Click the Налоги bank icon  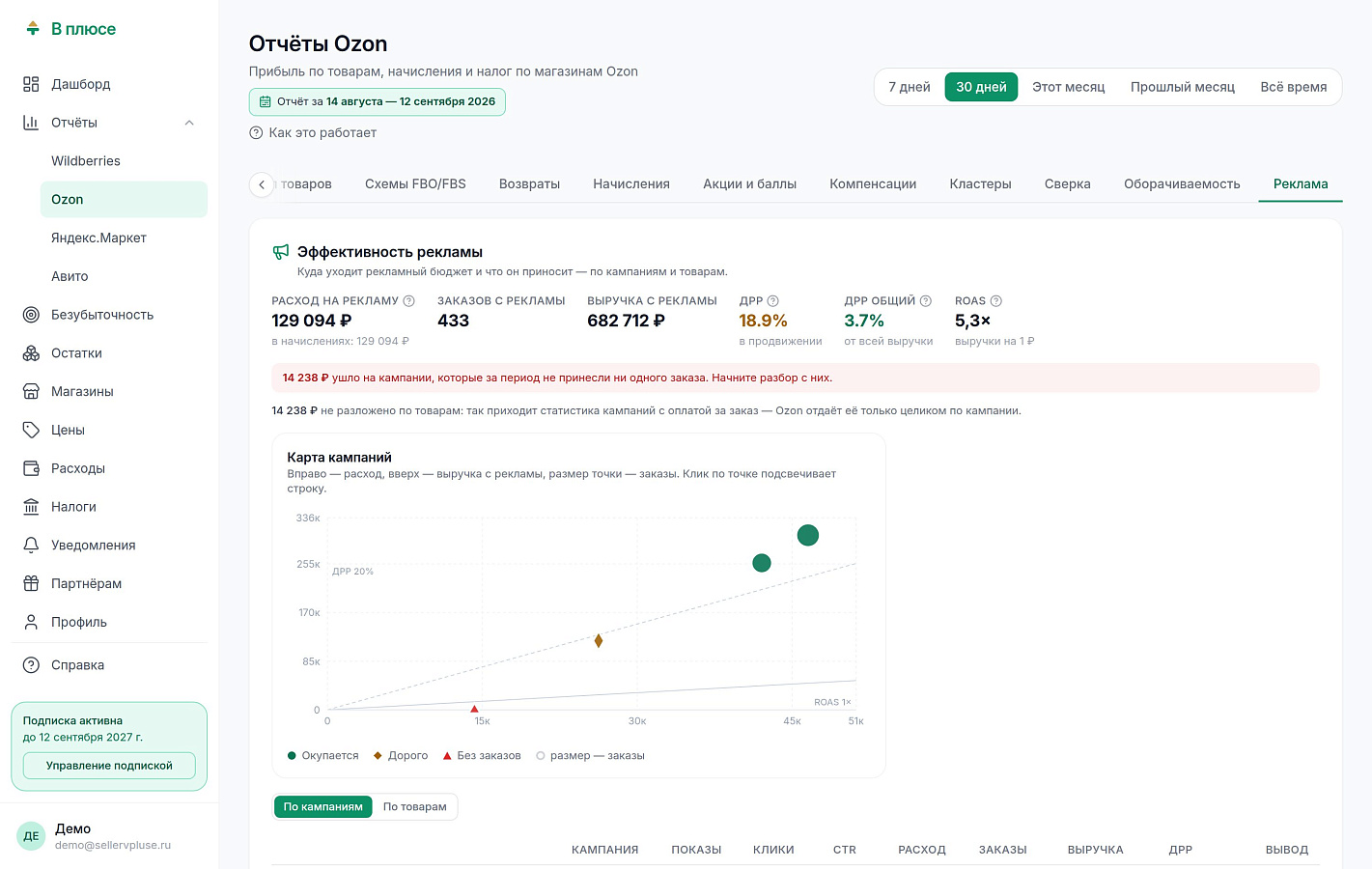coord(31,507)
